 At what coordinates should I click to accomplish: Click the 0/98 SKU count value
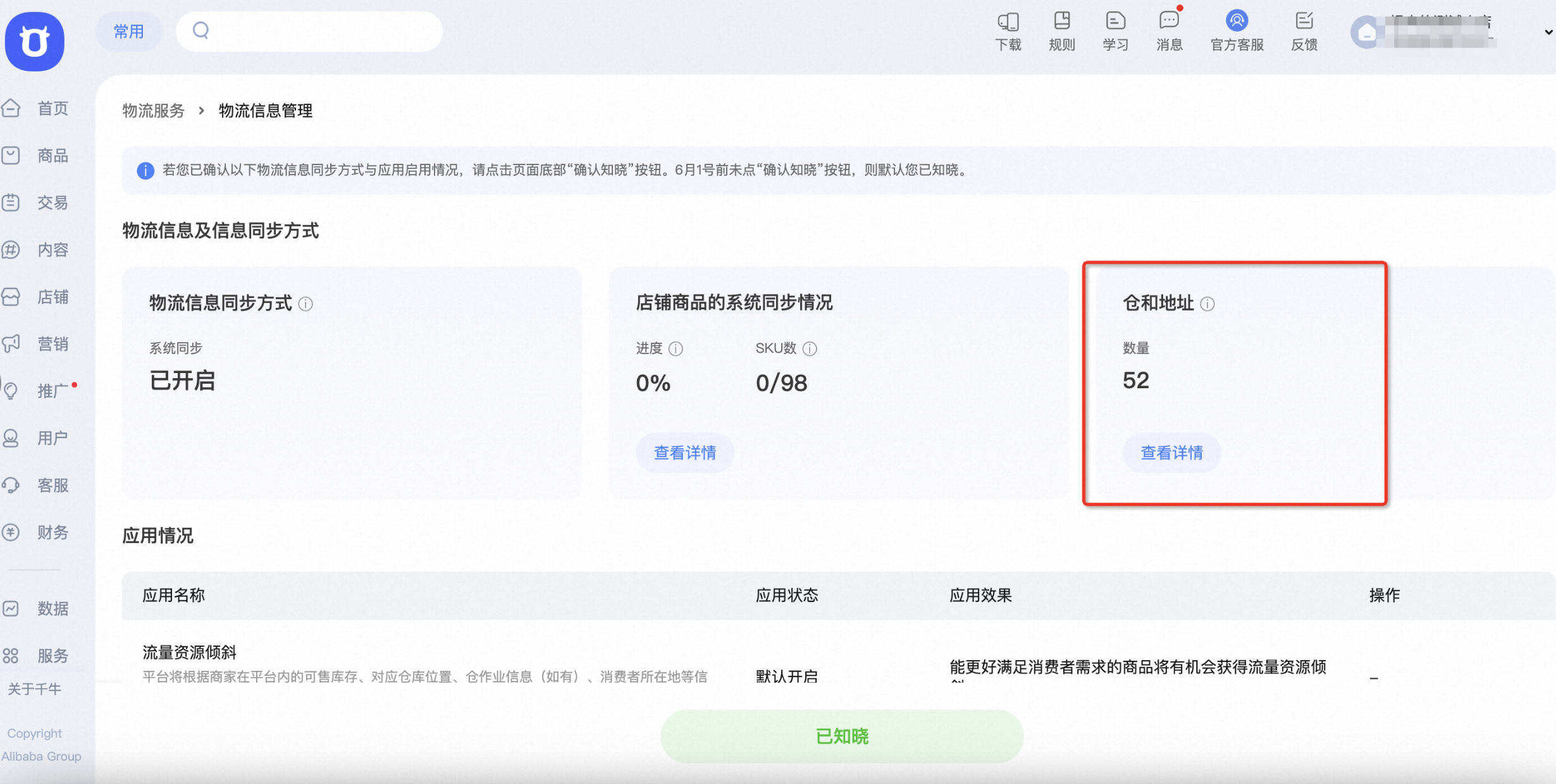[x=781, y=383]
